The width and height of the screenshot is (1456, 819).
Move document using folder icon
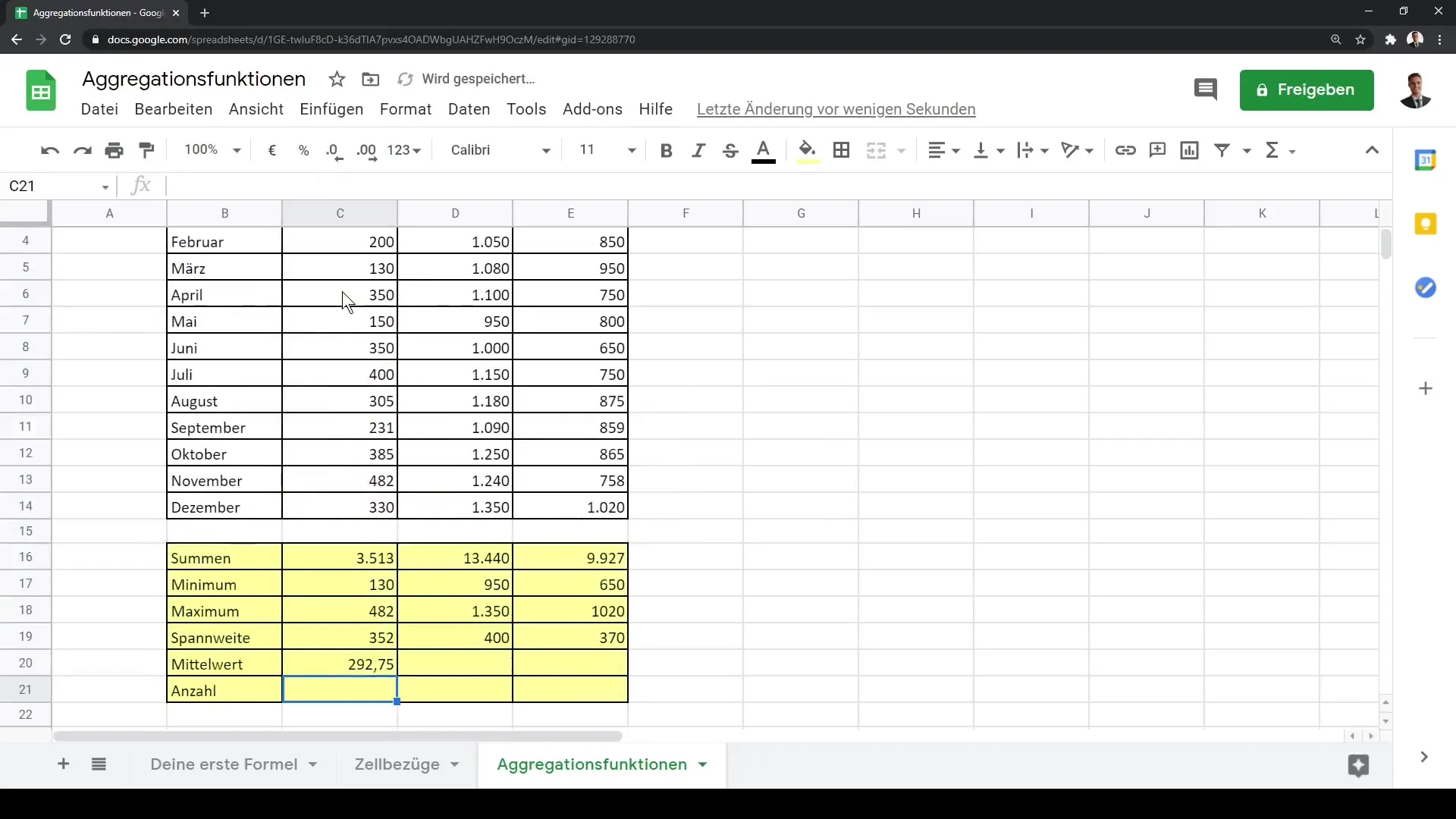tap(370, 79)
